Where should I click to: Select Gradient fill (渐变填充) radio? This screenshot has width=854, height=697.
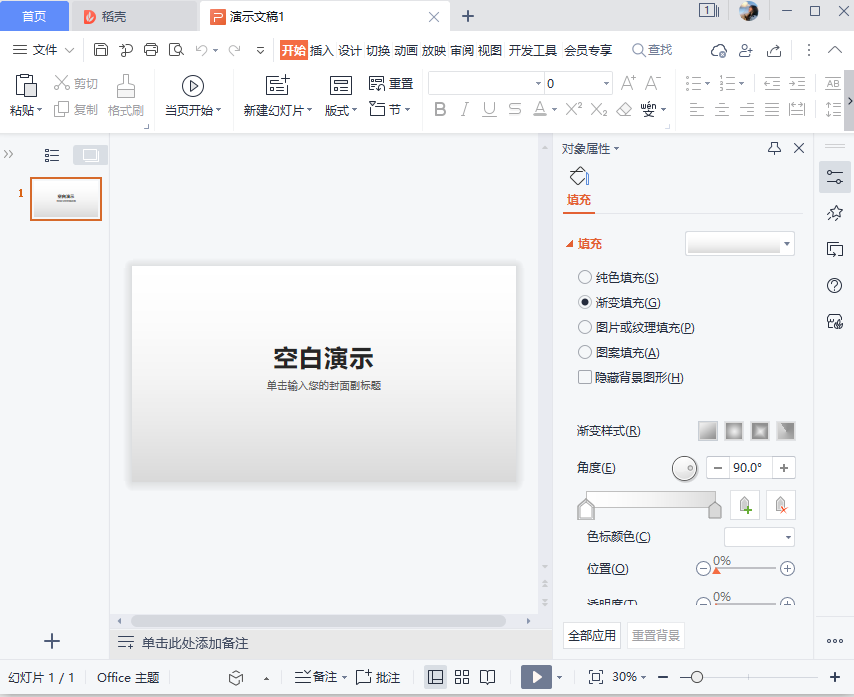[584, 302]
